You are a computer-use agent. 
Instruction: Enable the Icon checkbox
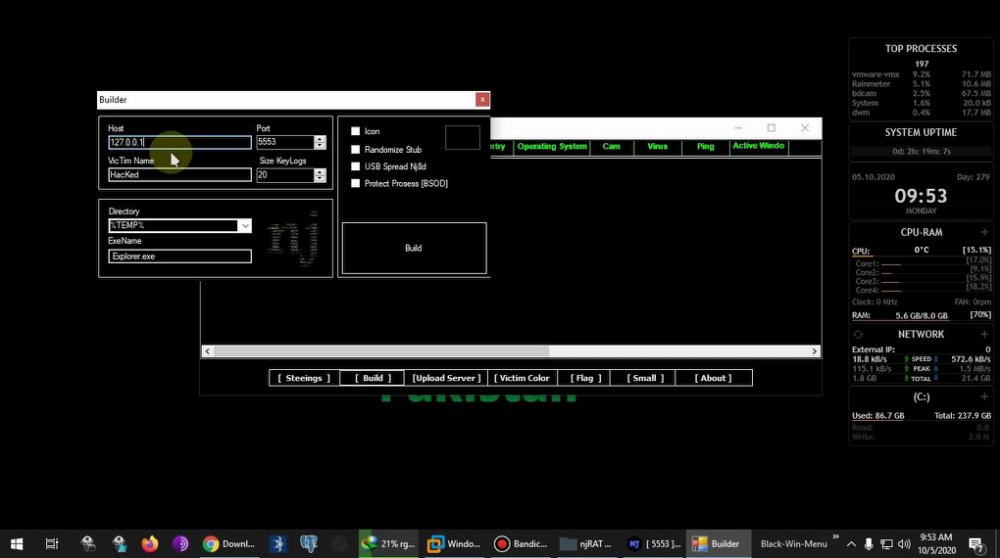point(355,131)
